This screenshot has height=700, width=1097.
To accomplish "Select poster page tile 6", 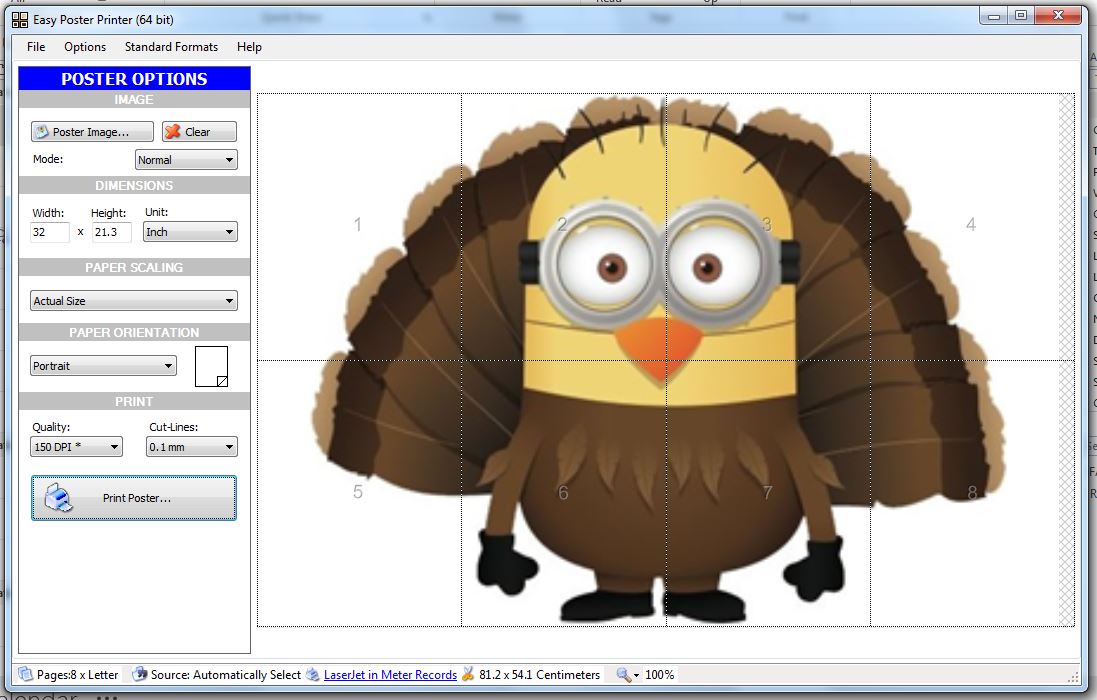I will coord(563,493).
